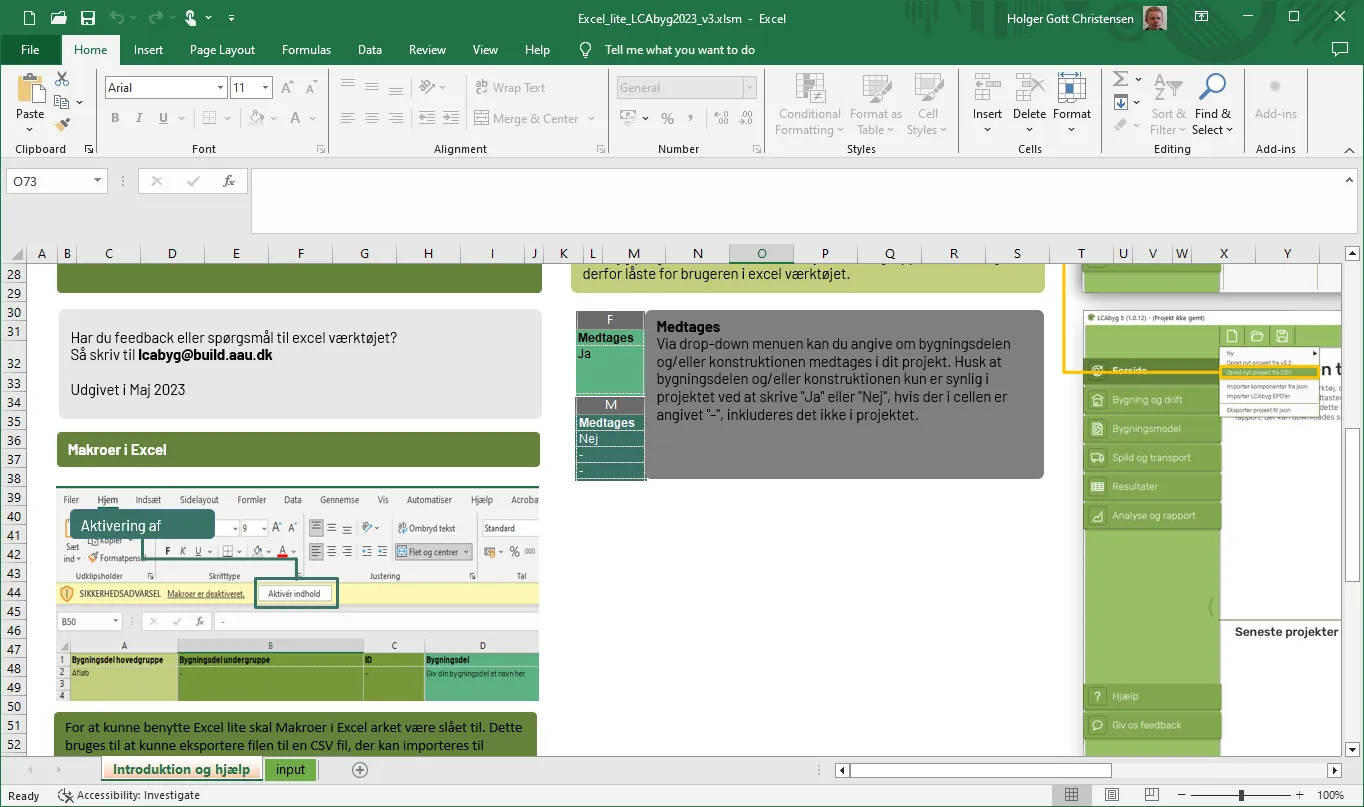Viewport: 1364px width, 807px height.
Task: Expand the Name Box dropdown arrow
Action: click(x=98, y=181)
